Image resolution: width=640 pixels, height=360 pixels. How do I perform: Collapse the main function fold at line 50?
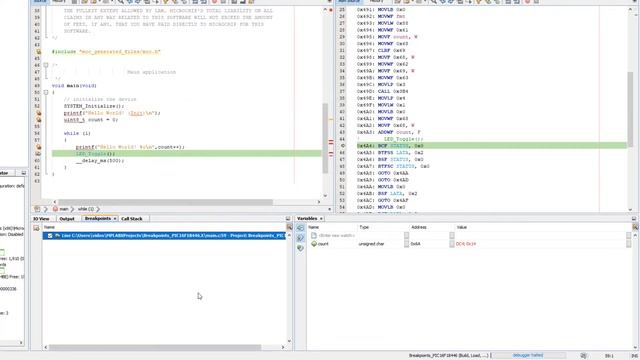coord(46,93)
